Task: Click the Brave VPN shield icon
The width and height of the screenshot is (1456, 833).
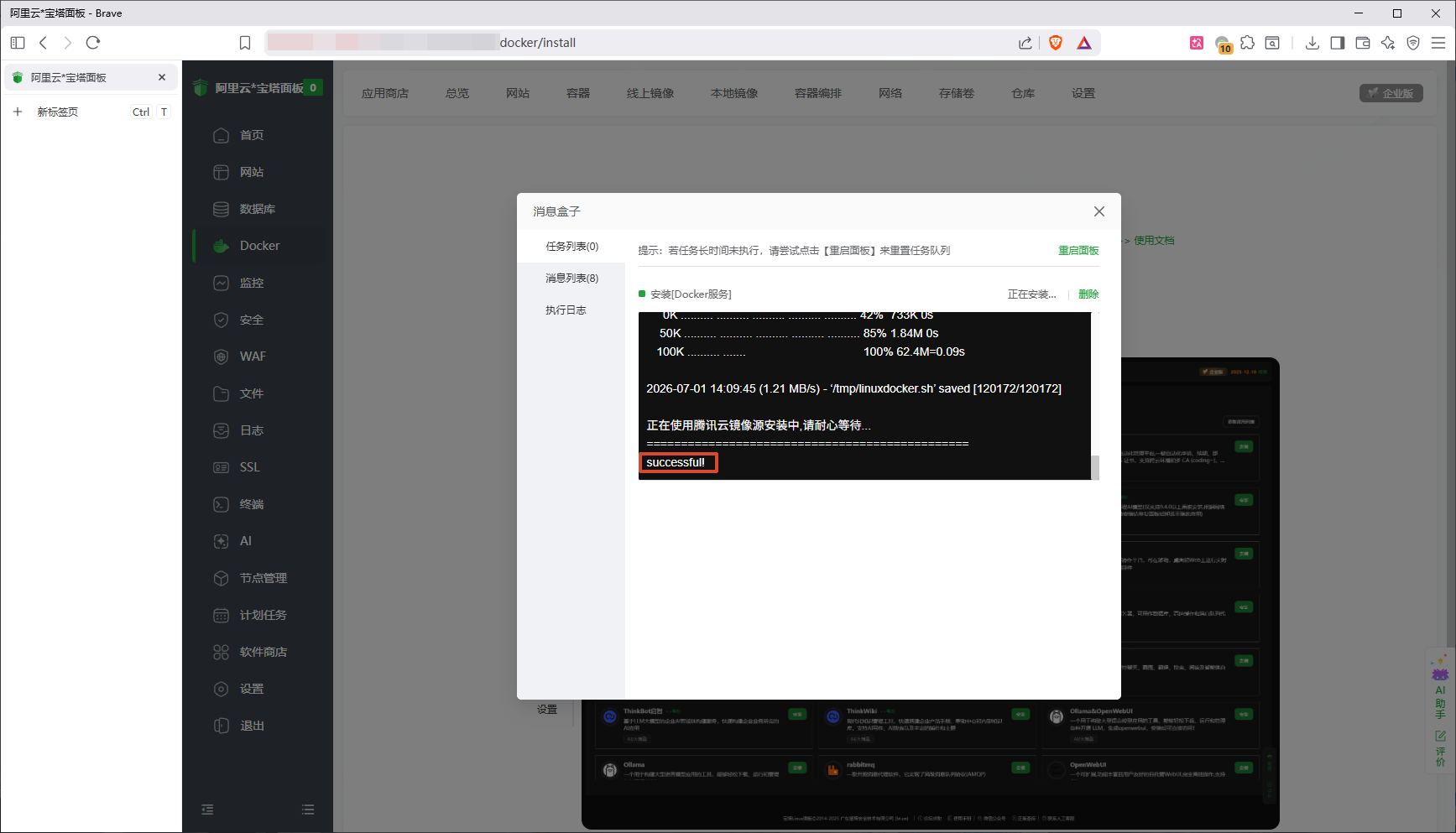Action: pyautogui.click(x=1413, y=43)
